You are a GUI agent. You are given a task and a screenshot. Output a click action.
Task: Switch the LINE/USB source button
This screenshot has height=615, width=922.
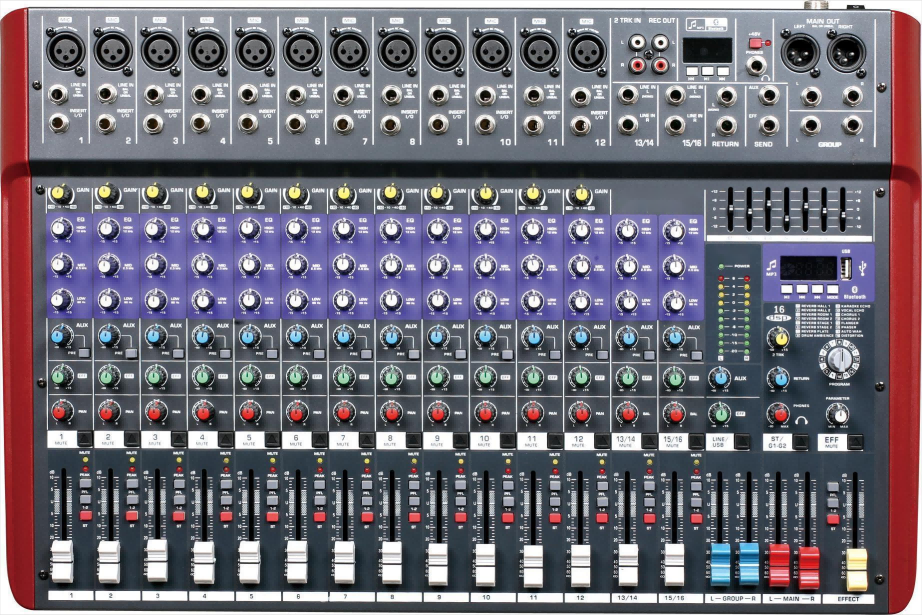click(x=743, y=439)
